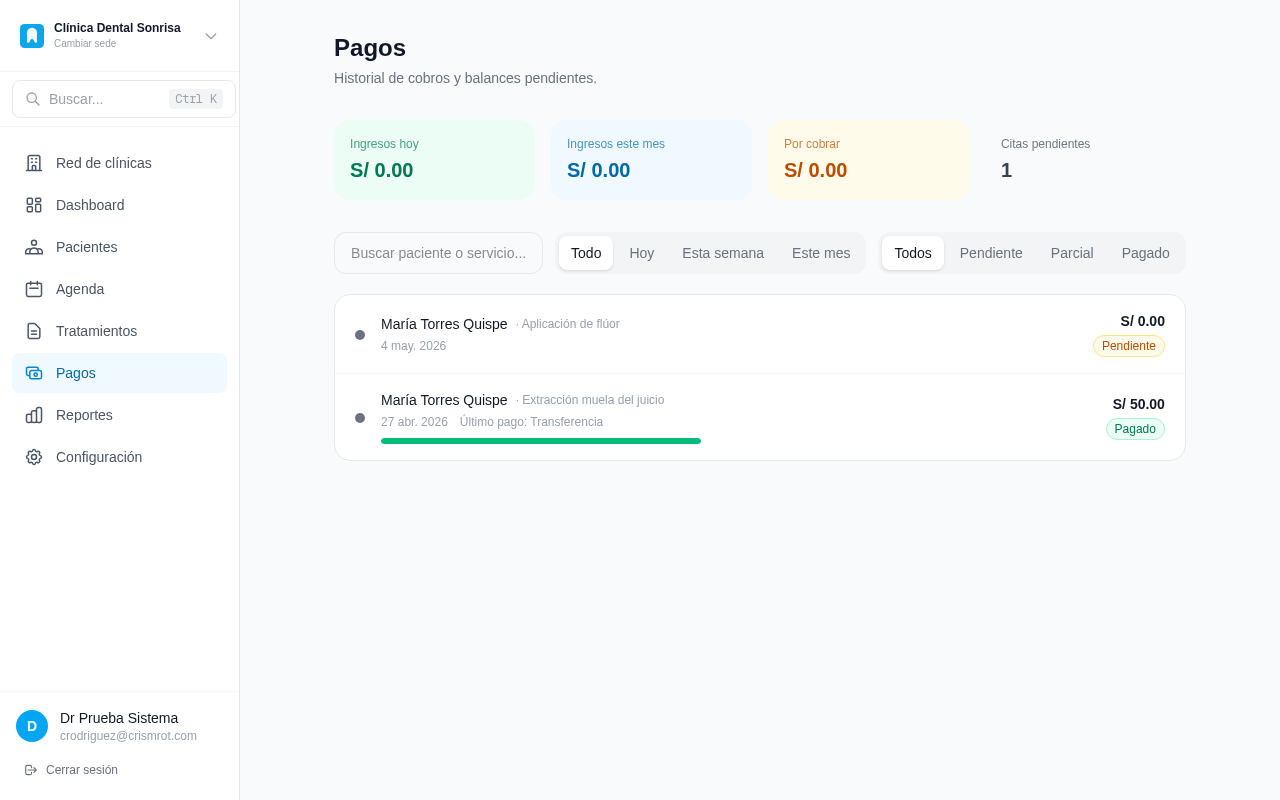Click the Red de clínicas building icon
Image resolution: width=1280 pixels, height=800 pixels.
(x=34, y=163)
